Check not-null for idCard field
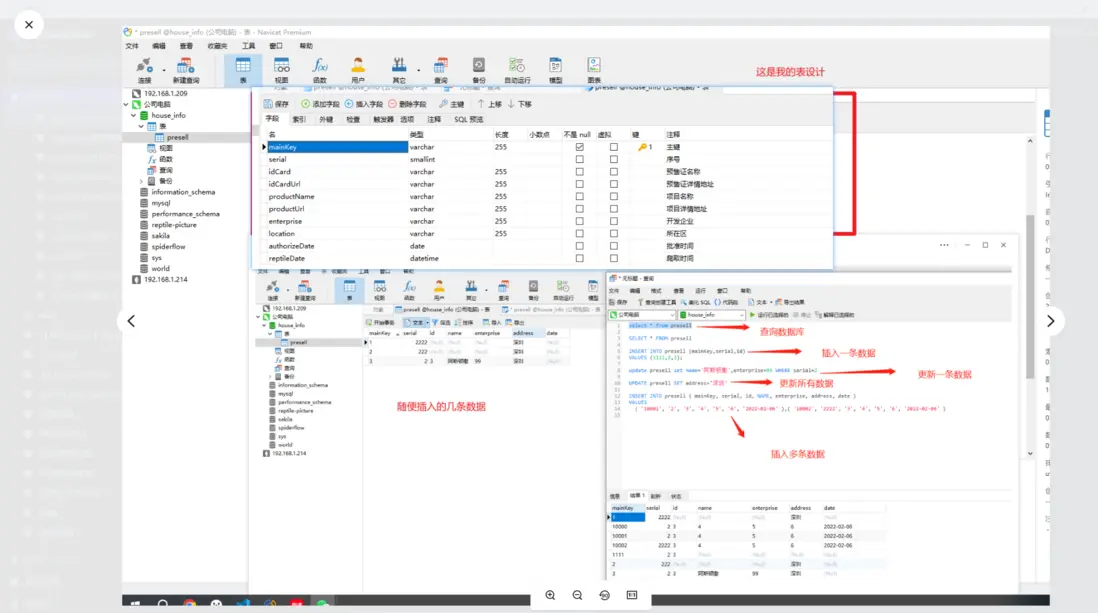 pyautogui.click(x=579, y=172)
